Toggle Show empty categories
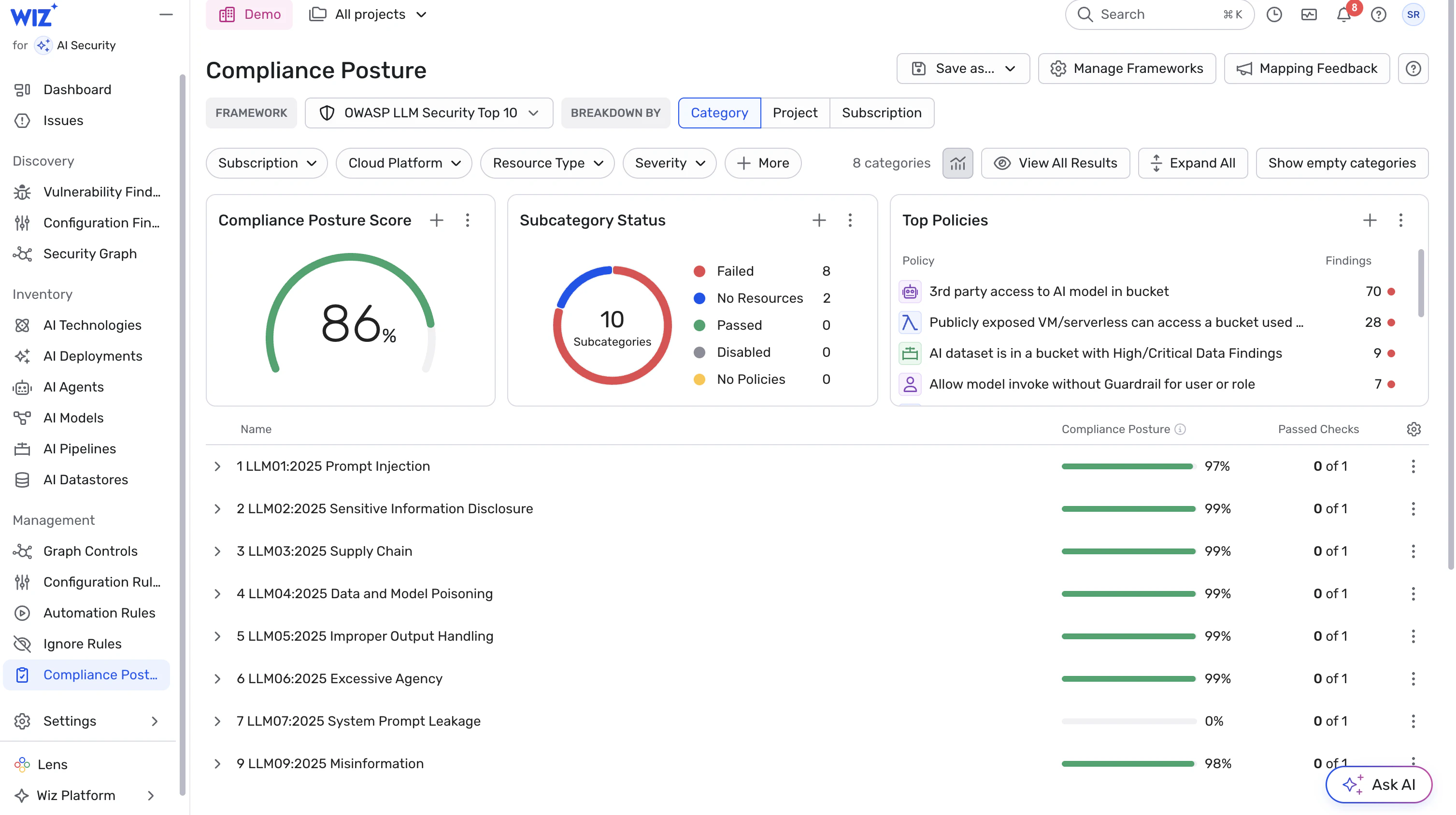 1342,163
